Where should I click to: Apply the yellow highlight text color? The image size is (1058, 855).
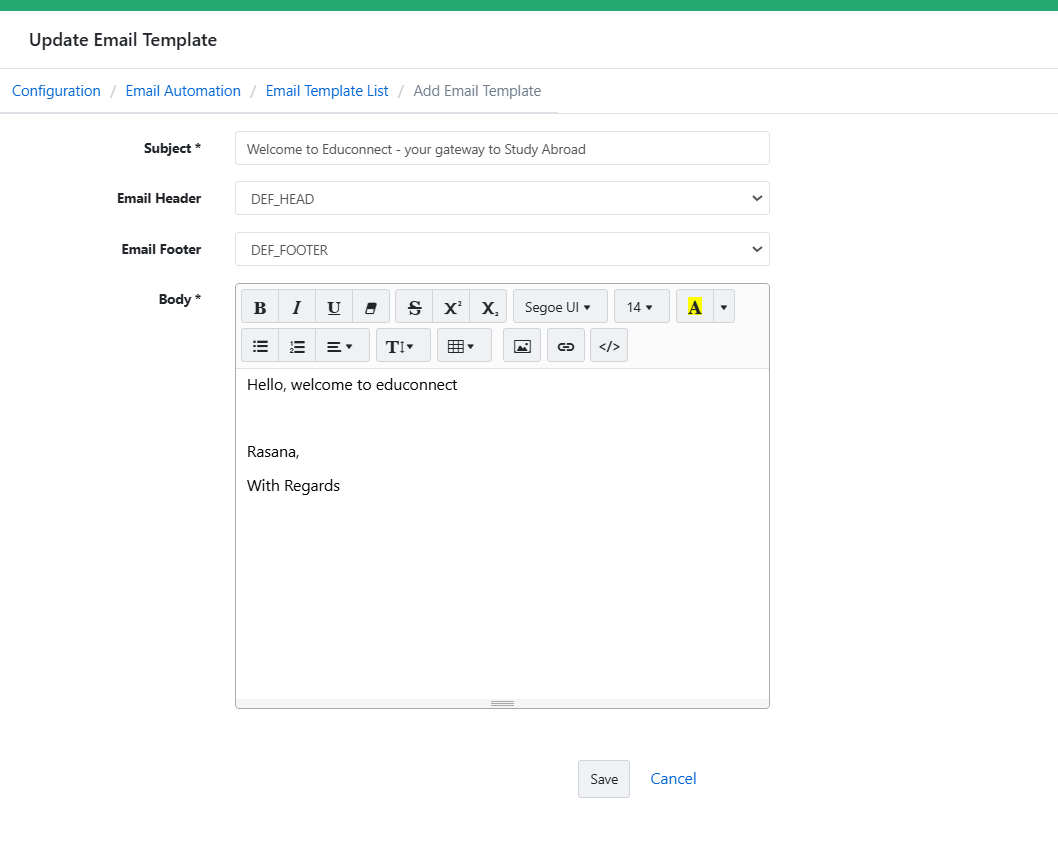click(695, 307)
